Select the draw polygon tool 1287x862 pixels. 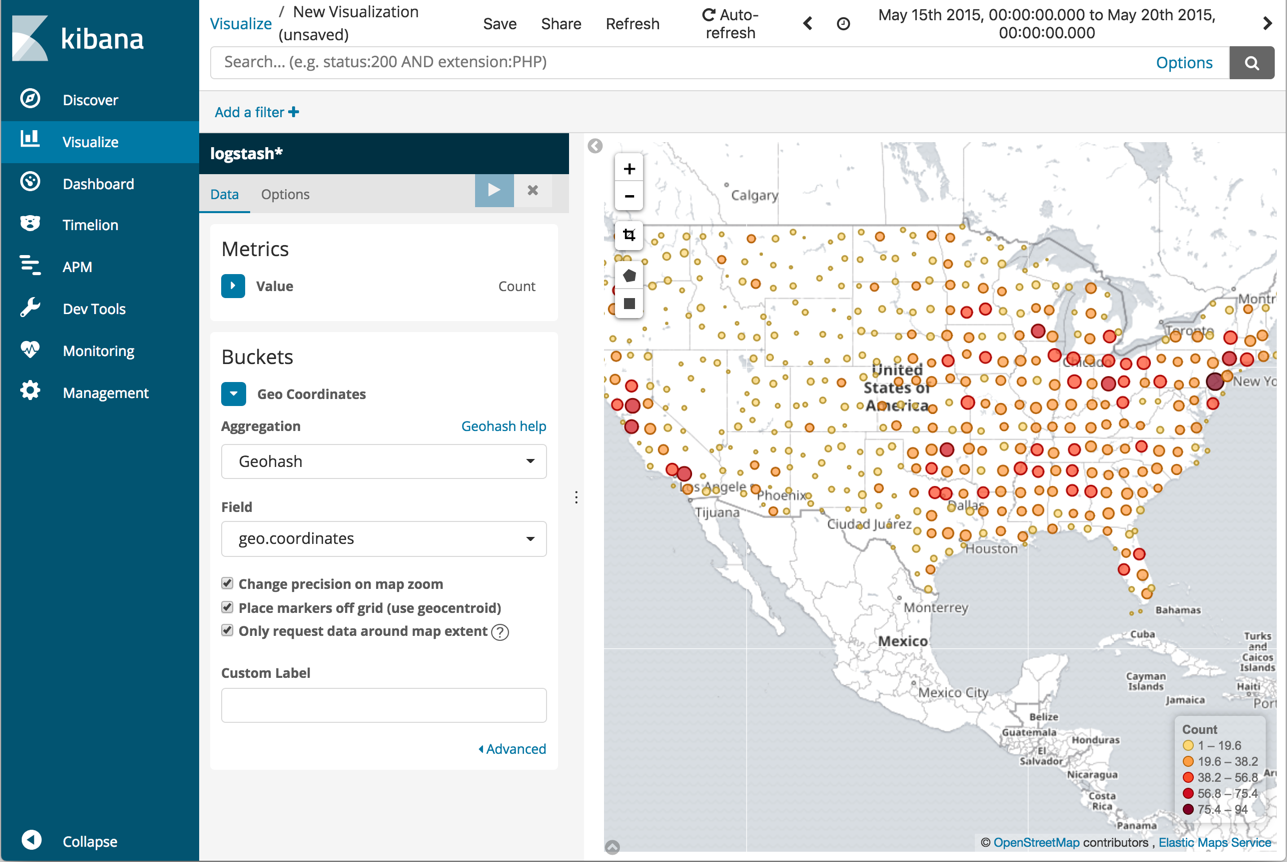(x=628, y=274)
